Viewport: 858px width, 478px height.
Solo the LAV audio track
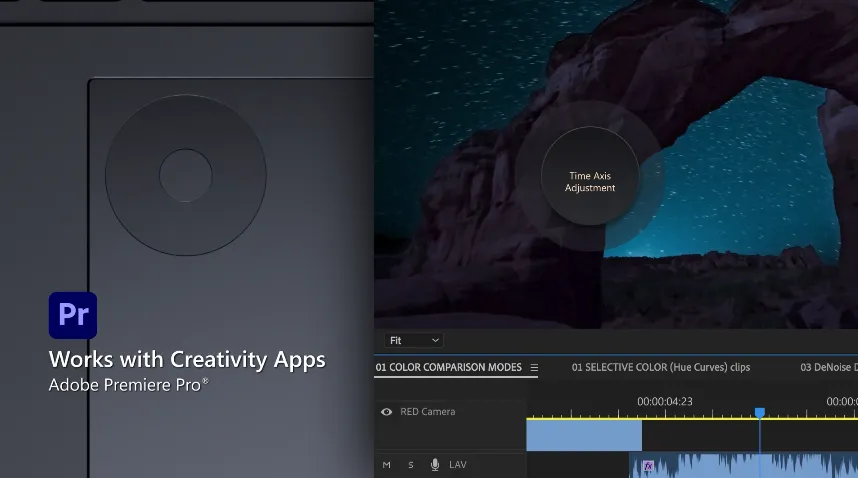(x=410, y=465)
